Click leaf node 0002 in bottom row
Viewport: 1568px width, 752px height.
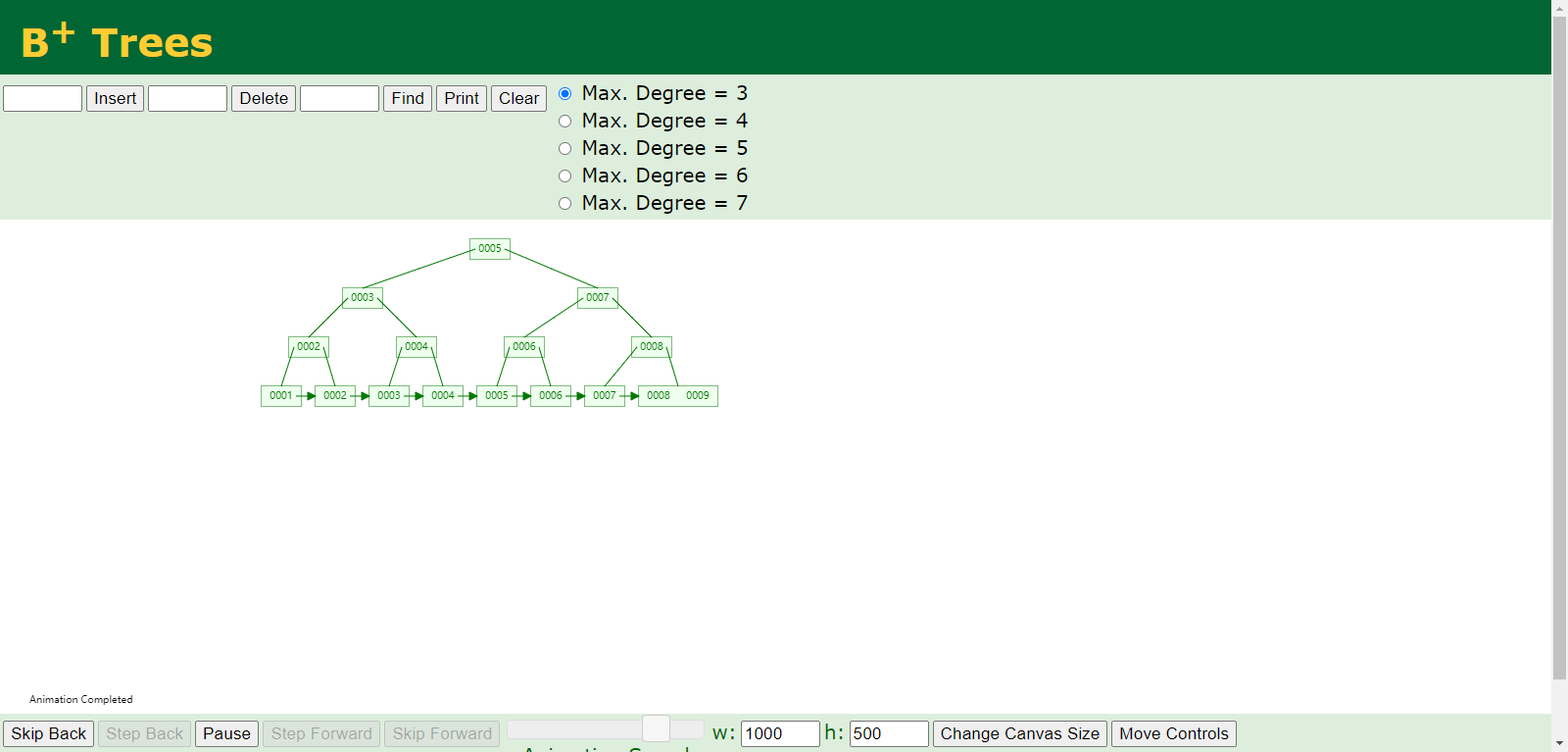335,396
